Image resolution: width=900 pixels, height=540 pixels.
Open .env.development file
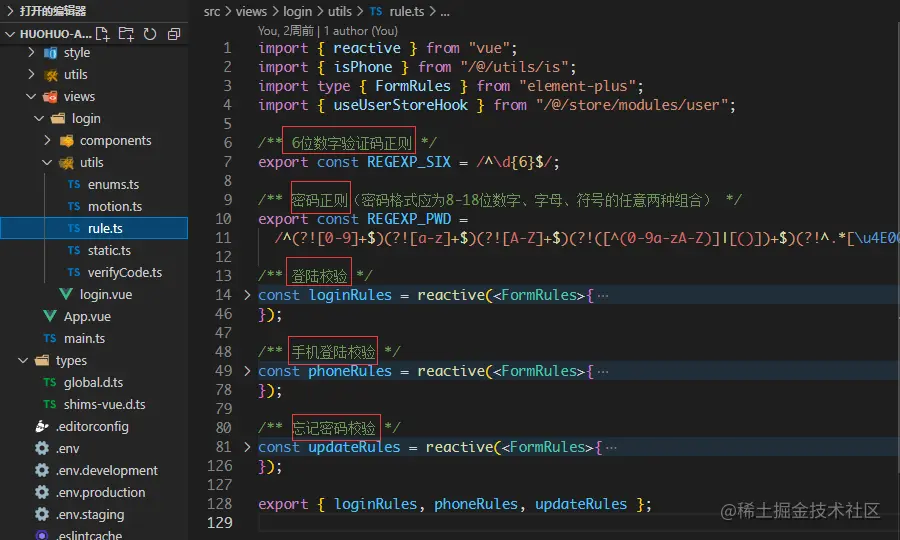coord(107,470)
